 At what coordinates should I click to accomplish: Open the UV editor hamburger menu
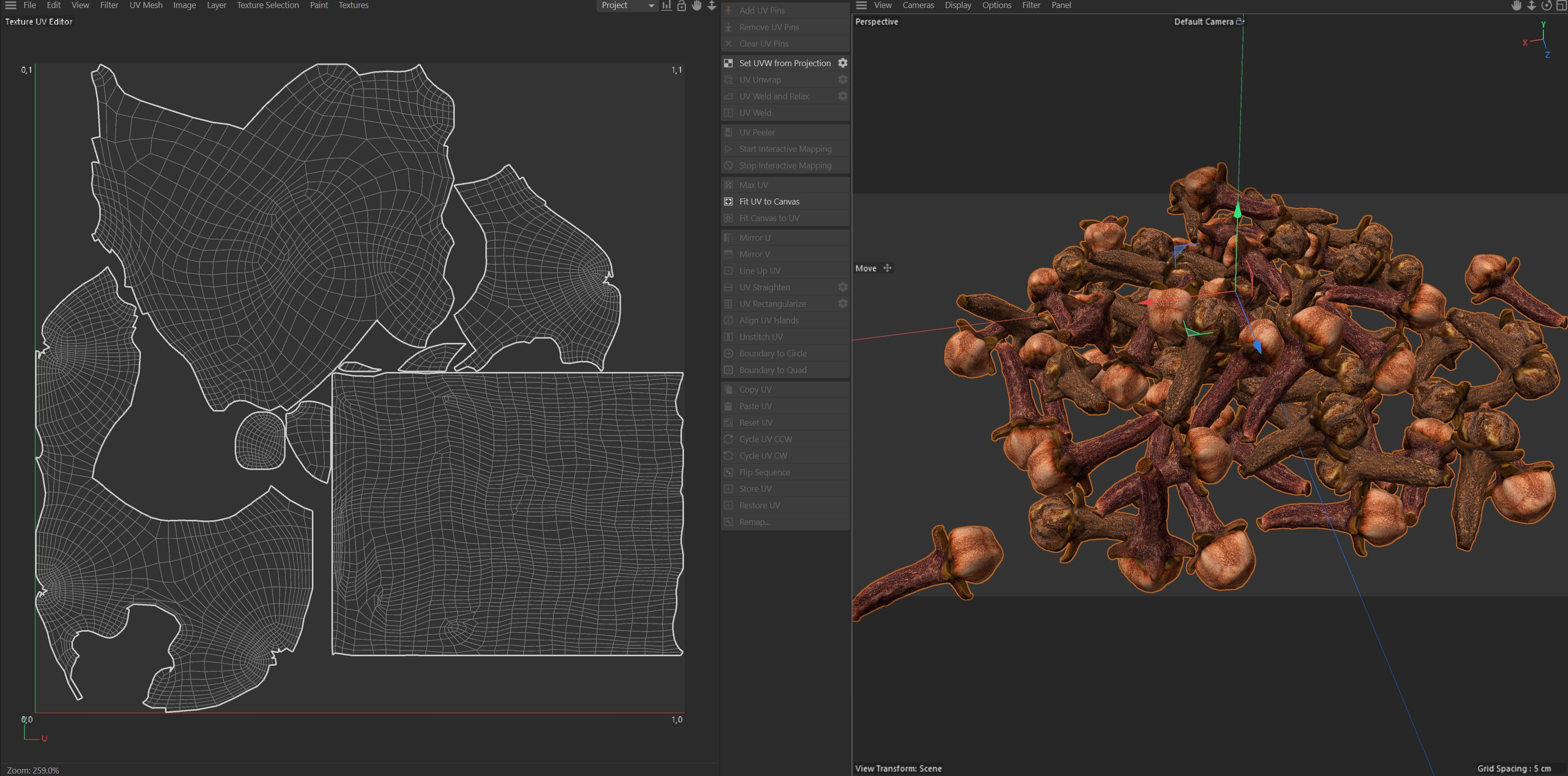point(11,6)
